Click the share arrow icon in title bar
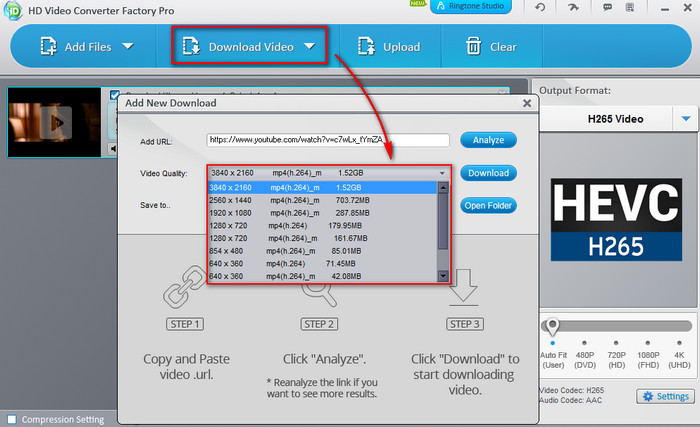The height and width of the screenshot is (427, 700). tap(573, 7)
